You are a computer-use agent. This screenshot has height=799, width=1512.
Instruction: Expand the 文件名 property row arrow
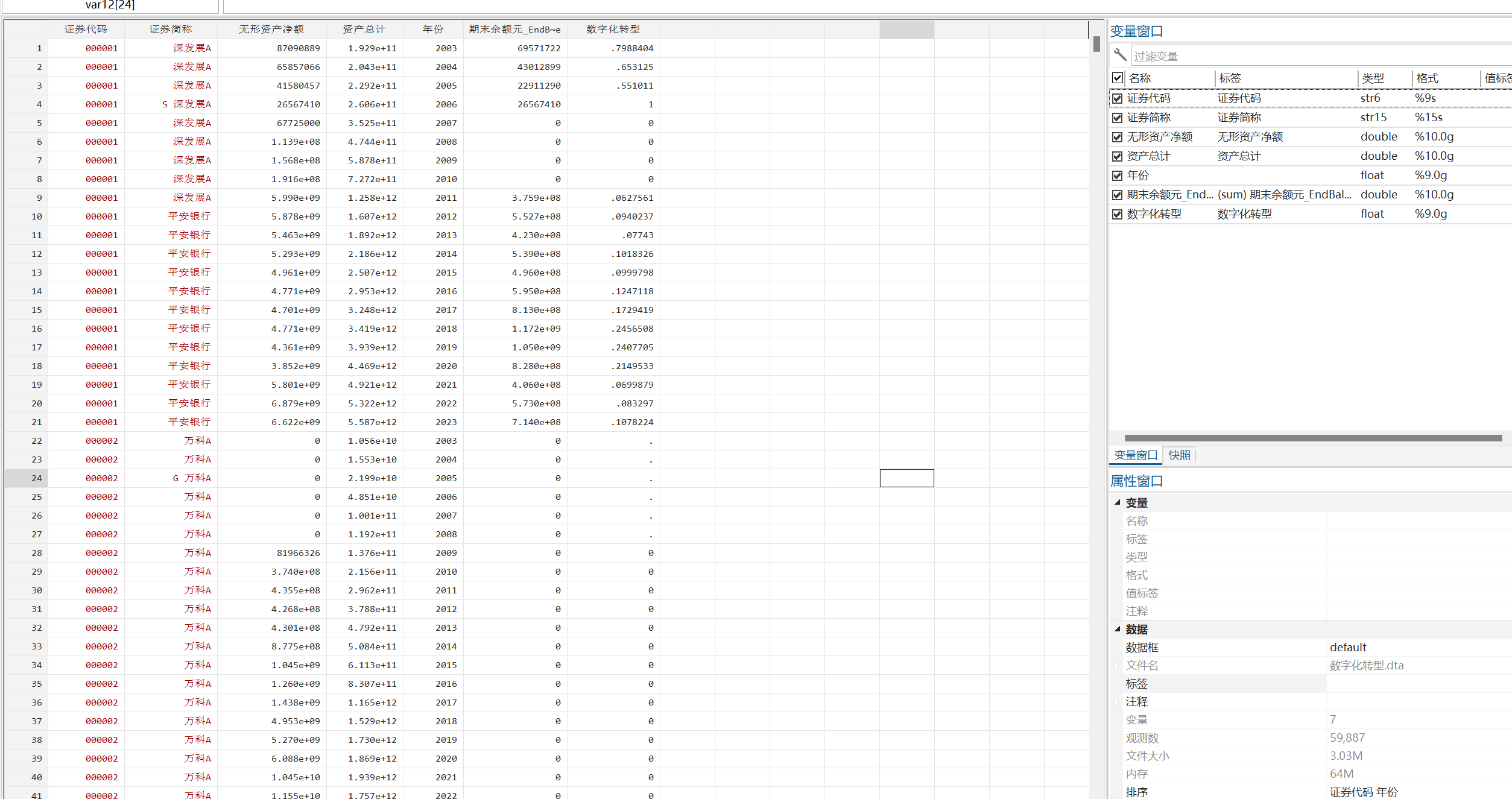[1116, 666]
